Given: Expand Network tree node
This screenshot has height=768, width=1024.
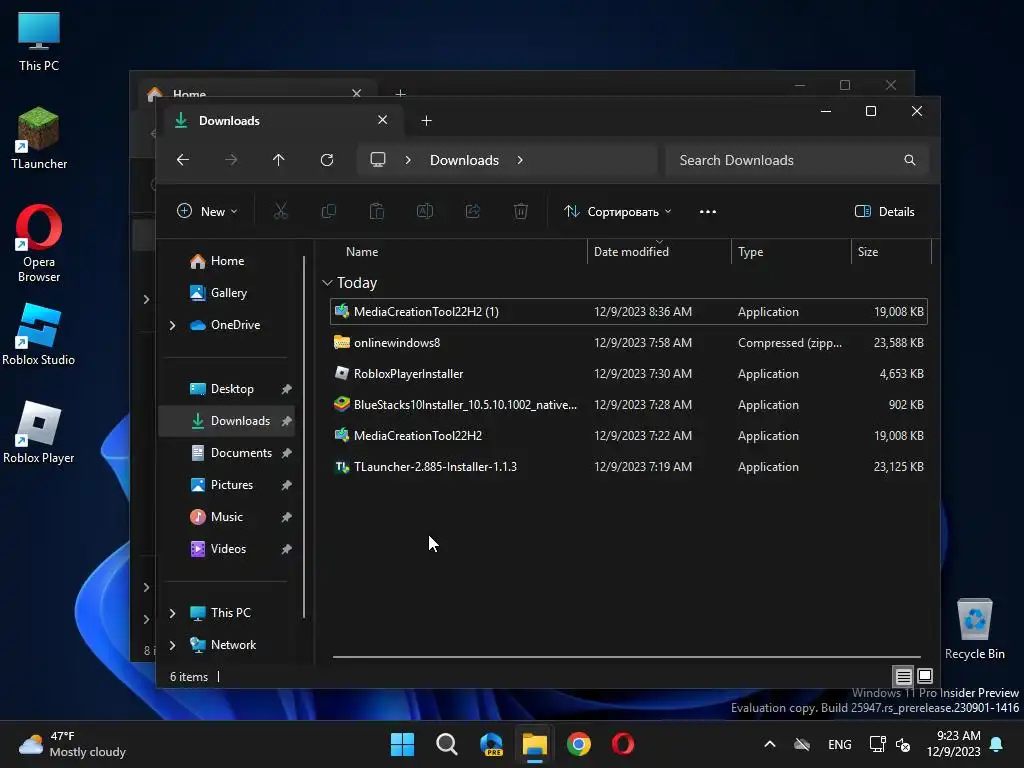Looking at the screenshot, I should coord(172,645).
